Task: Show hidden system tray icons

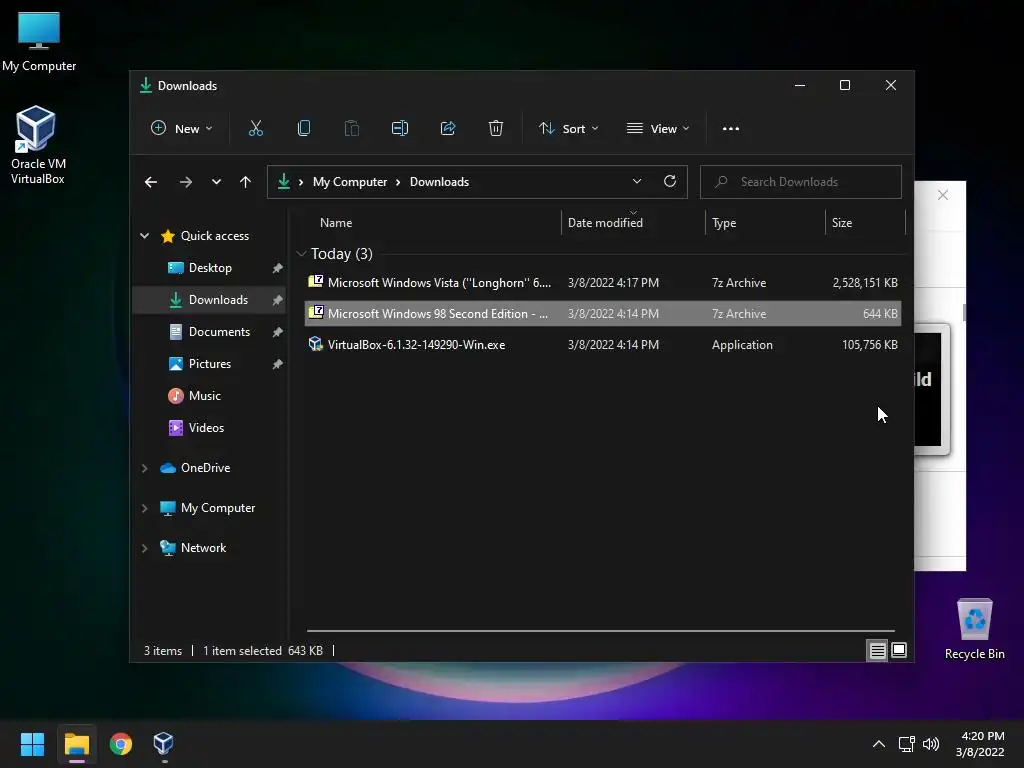Action: pyautogui.click(x=879, y=744)
